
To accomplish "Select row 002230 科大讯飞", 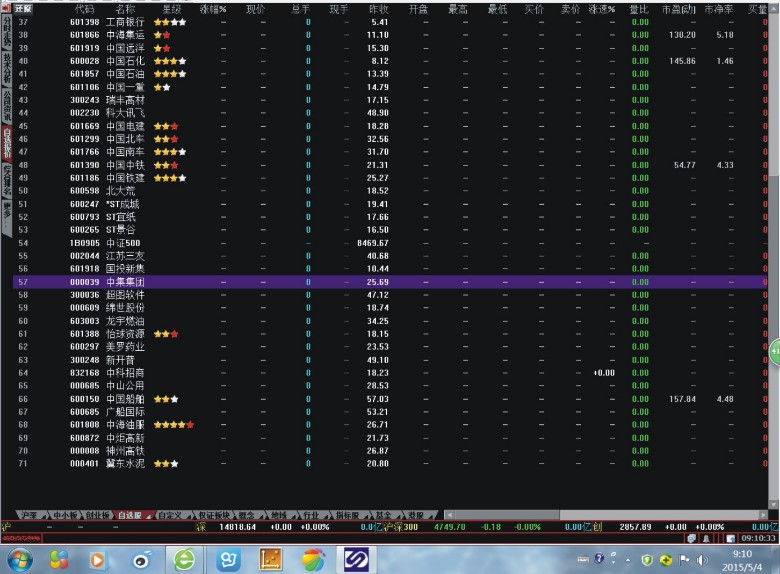I will (x=390, y=113).
